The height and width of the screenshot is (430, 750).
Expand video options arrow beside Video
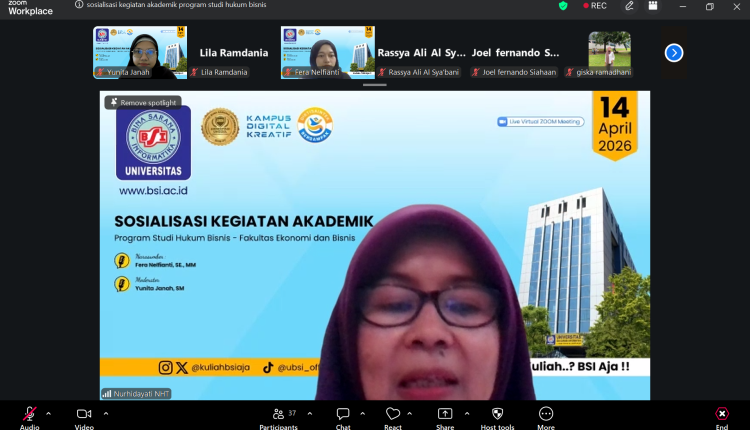click(106, 414)
